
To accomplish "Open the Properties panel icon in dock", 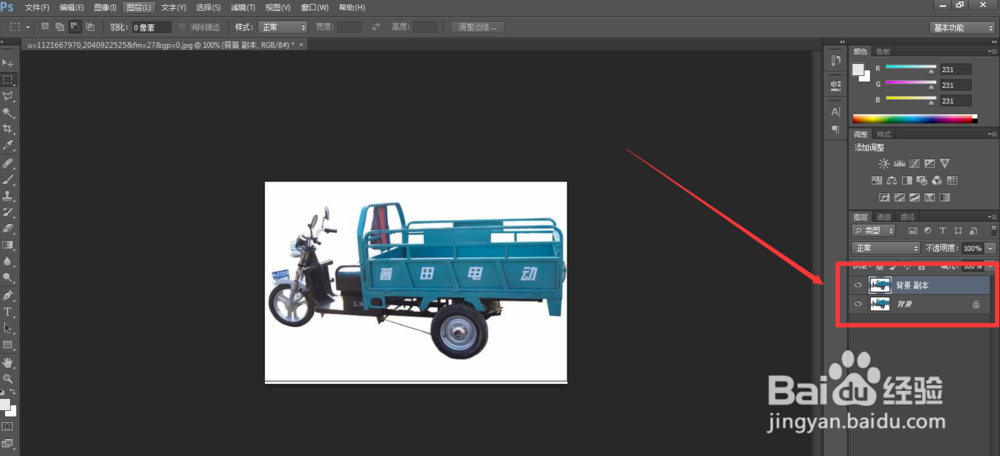I will [835, 85].
